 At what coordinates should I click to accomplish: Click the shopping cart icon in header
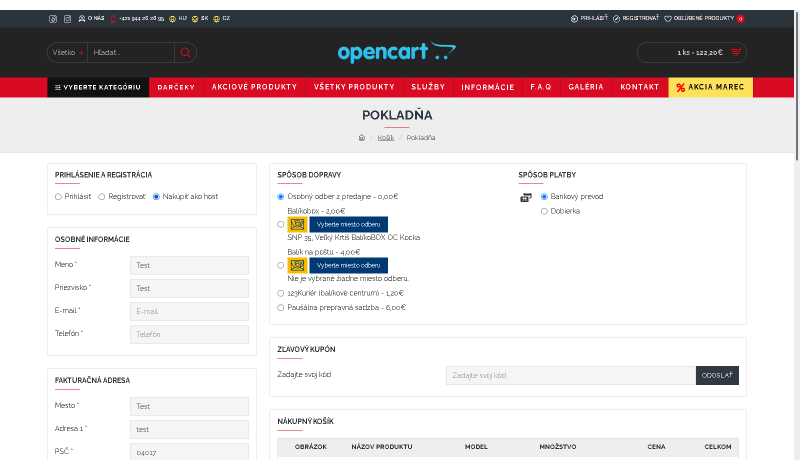click(x=736, y=52)
